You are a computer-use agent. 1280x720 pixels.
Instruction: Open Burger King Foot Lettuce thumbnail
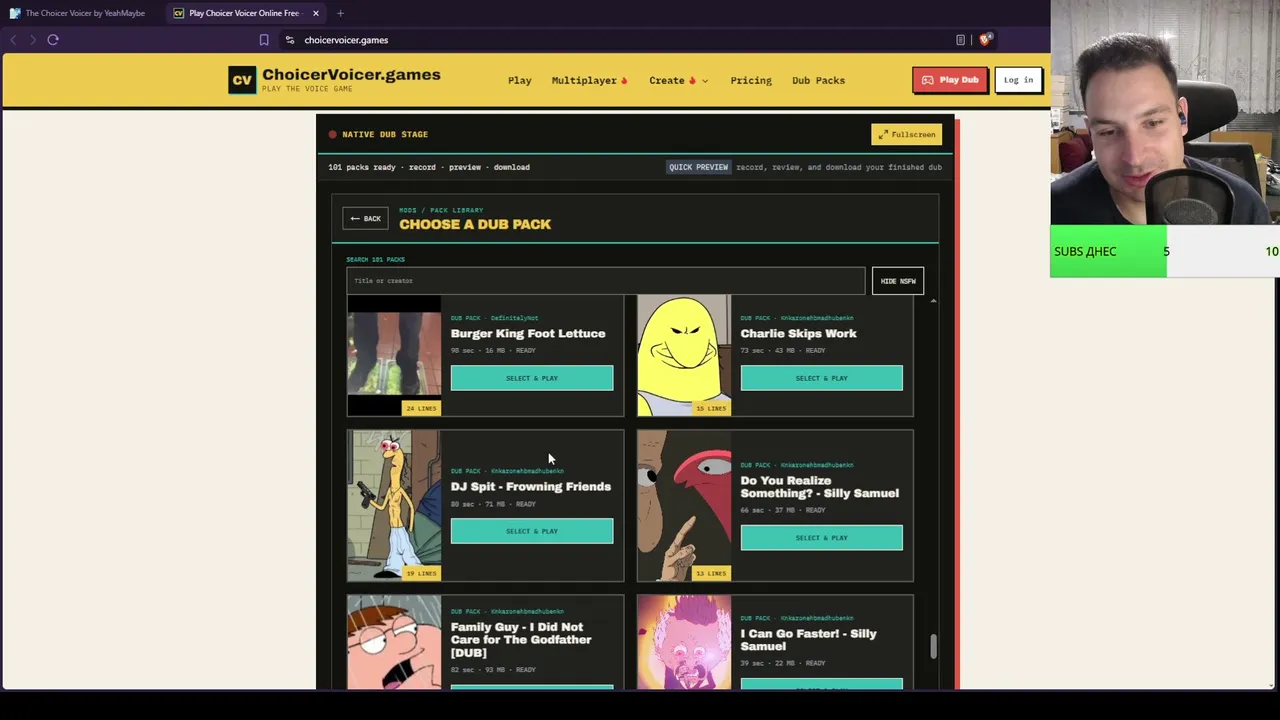pyautogui.click(x=394, y=355)
